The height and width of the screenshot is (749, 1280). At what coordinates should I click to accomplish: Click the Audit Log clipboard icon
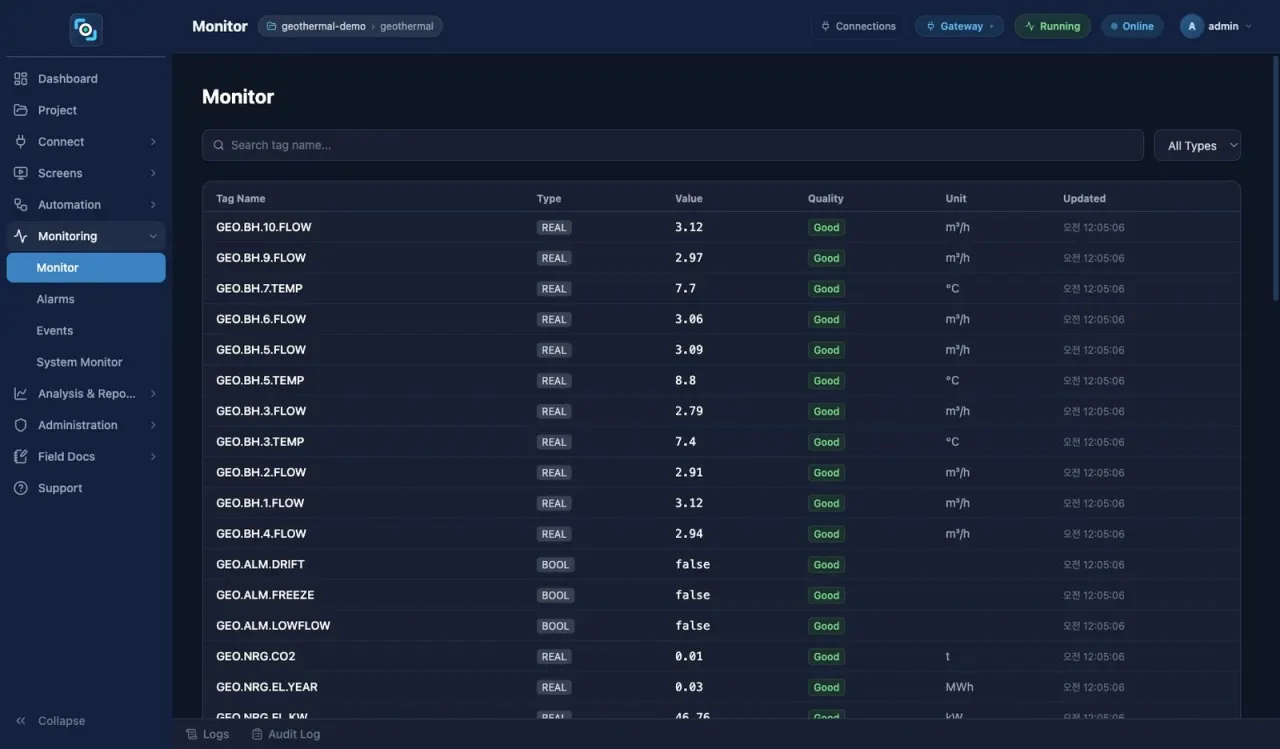[257, 734]
